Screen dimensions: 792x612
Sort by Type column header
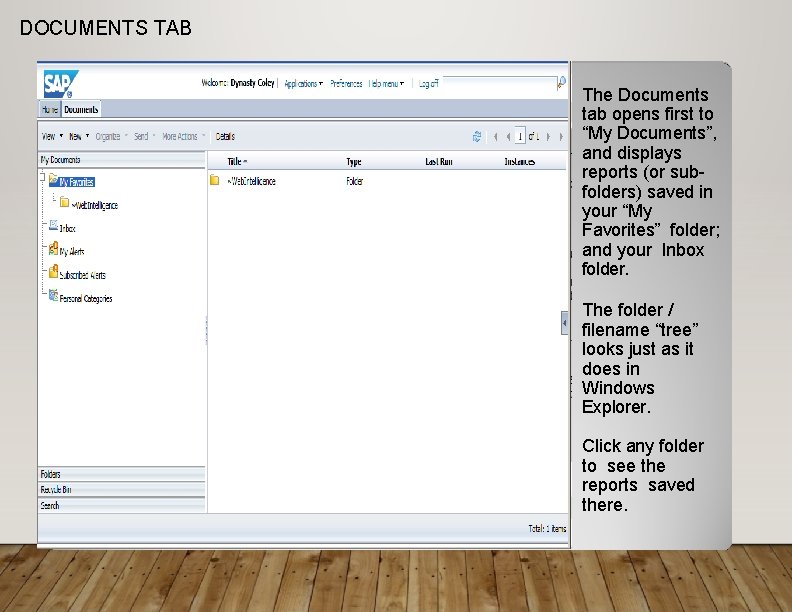pyautogui.click(x=354, y=162)
